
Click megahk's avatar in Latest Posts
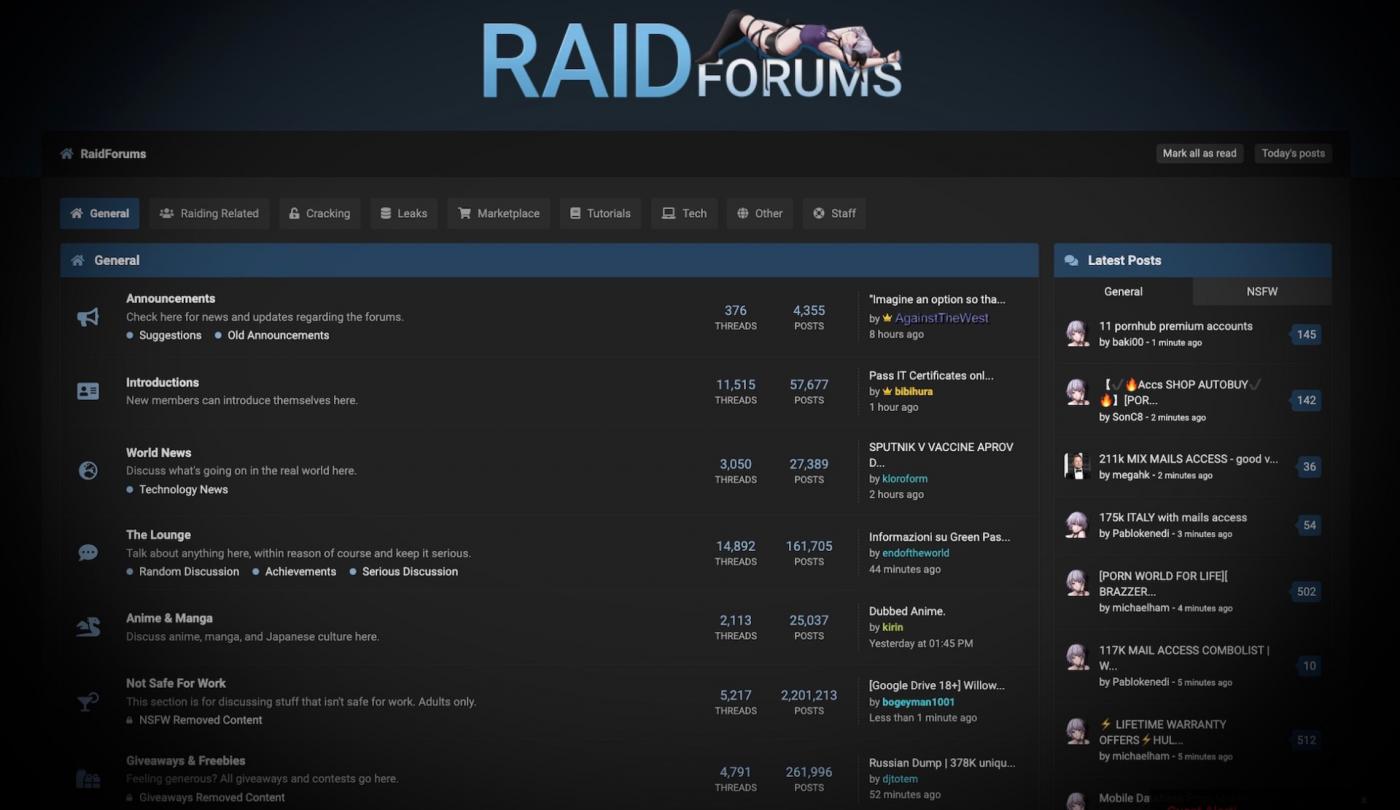coord(1077,466)
